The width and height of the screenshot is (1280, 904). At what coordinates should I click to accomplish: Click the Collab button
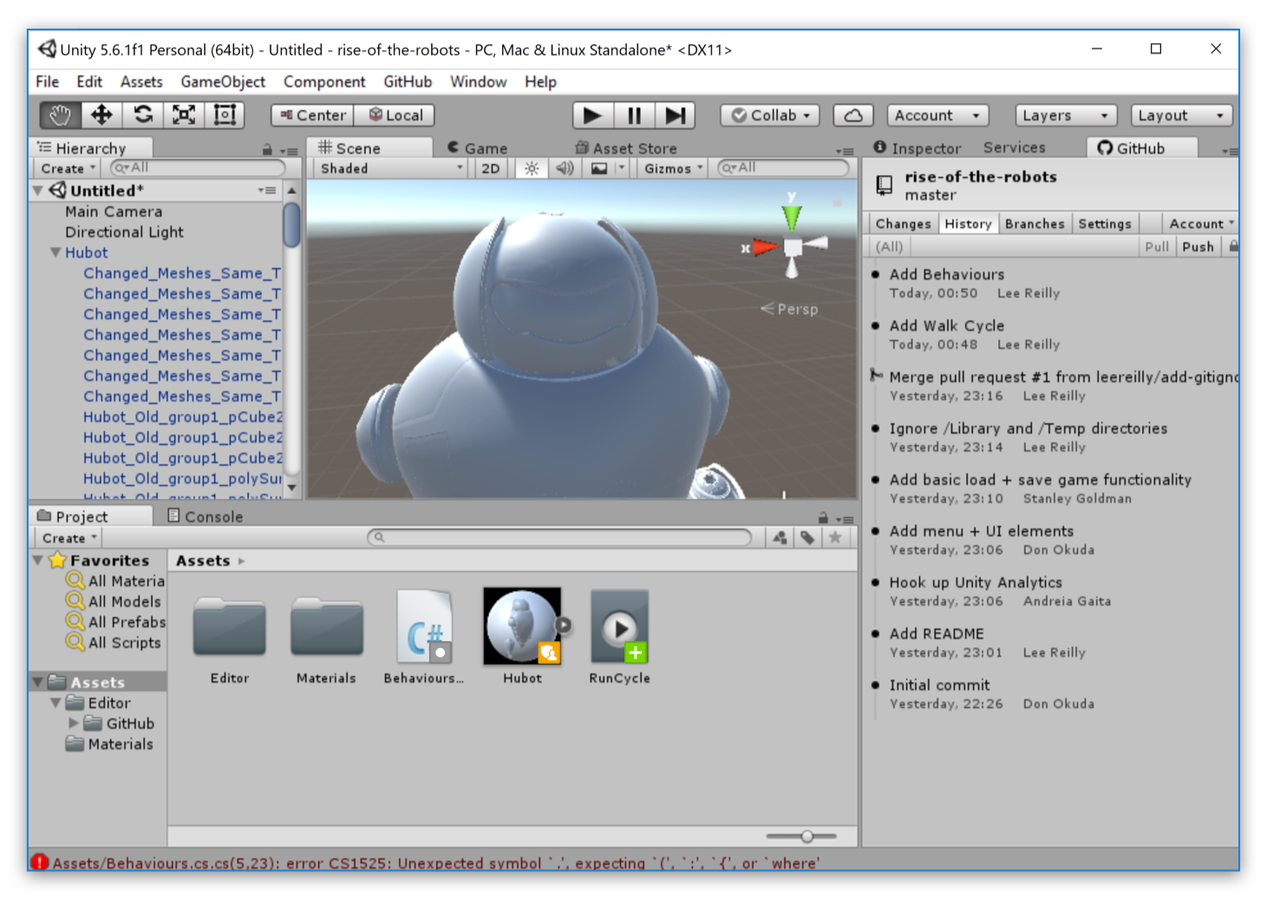pyautogui.click(x=768, y=115)
